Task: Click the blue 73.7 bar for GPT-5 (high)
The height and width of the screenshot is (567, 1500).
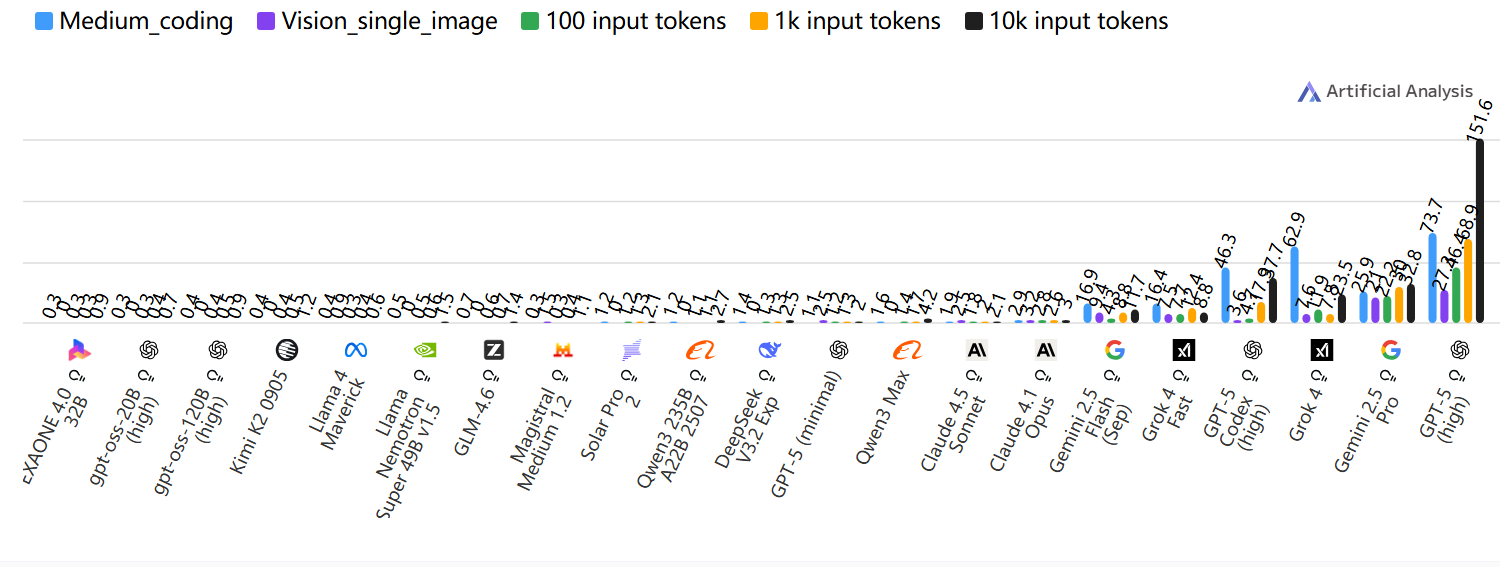Action: [x=1433, y=278]
